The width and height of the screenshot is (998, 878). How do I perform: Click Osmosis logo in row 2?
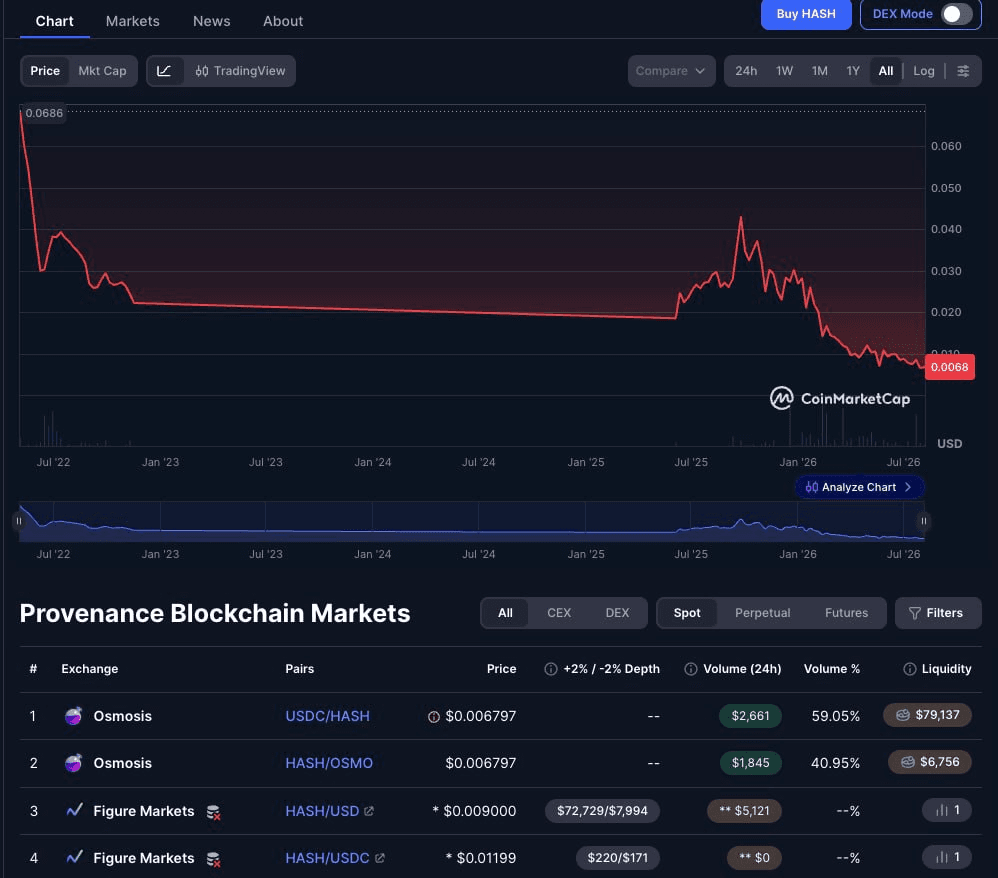pyautogui.click(x=74, y=763)
